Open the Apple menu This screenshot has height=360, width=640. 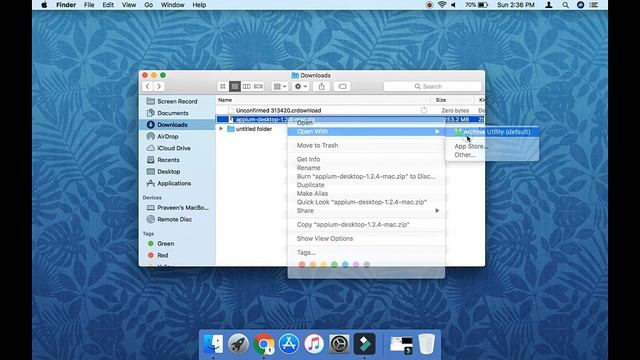click(x=44, y=5)
